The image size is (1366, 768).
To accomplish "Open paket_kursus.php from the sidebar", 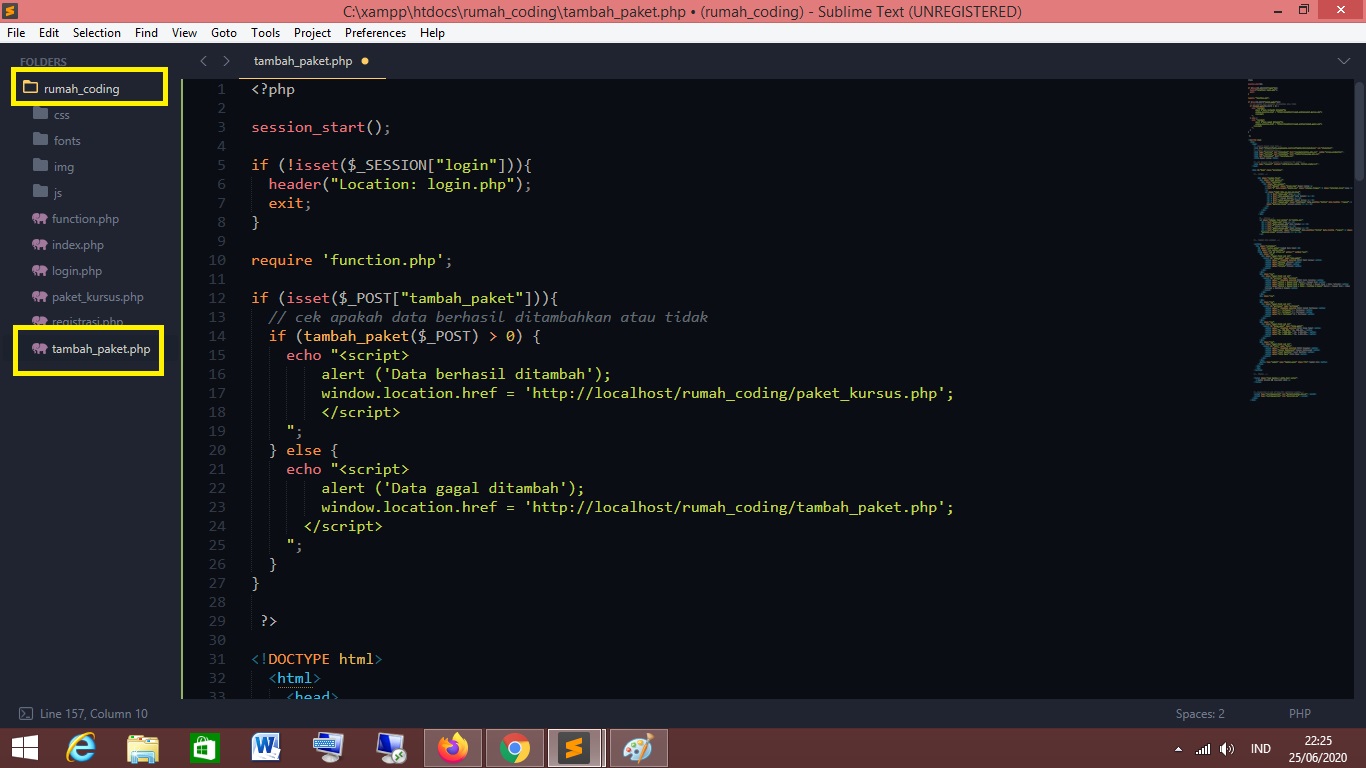I will click(x=97, y=297).
